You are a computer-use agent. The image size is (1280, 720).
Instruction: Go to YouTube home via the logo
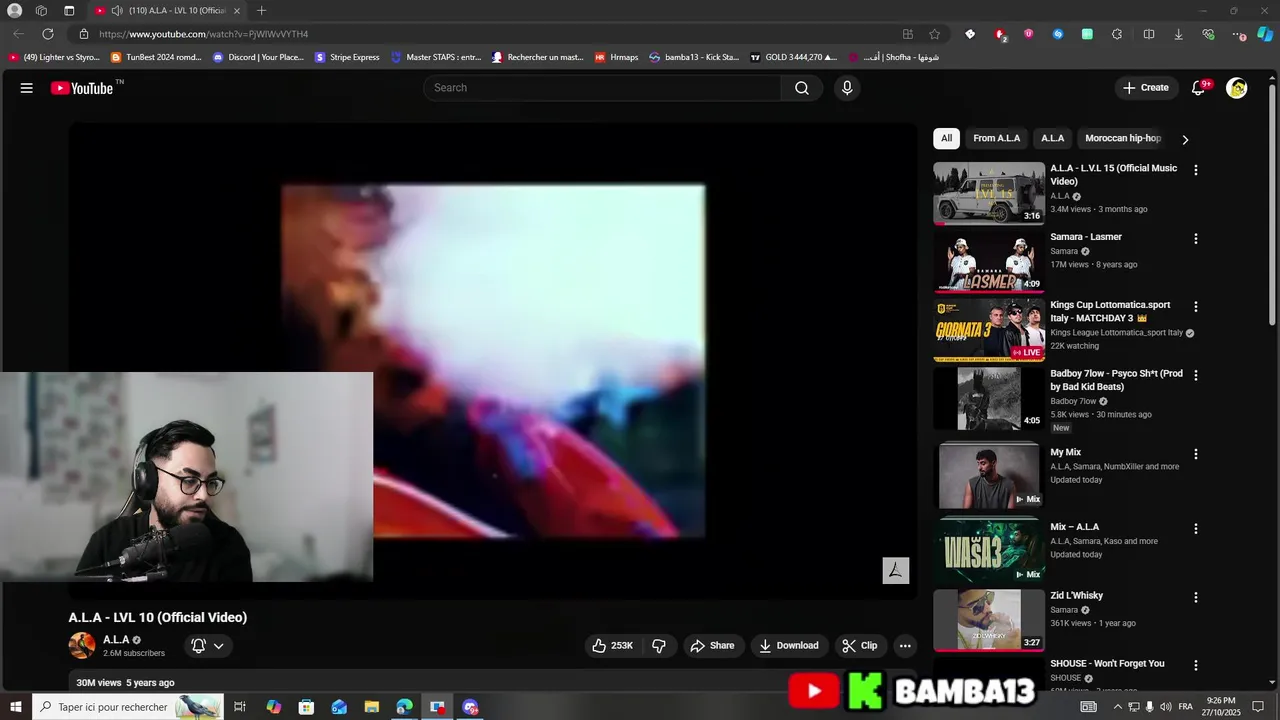coord(82,88)
